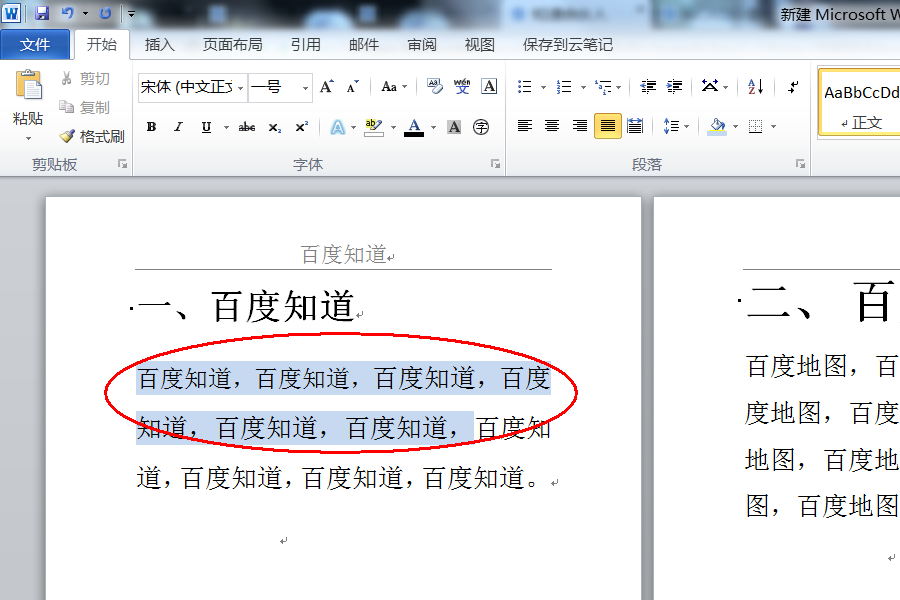The width and height of the screenshot is (900, 600).
Task: Open the font size dropdown 一号
Action: [305, 88]
